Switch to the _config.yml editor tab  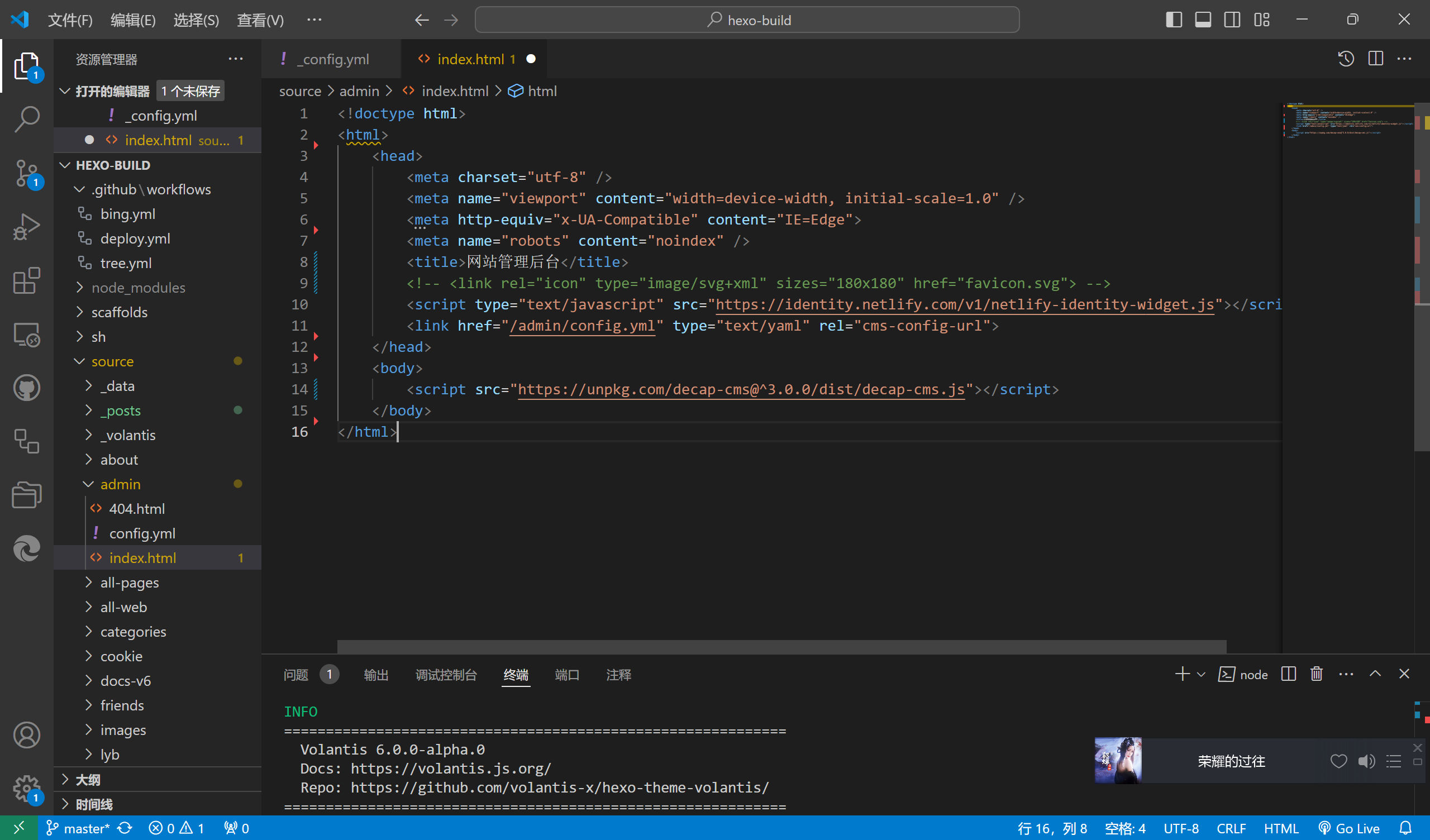[333, 59]
